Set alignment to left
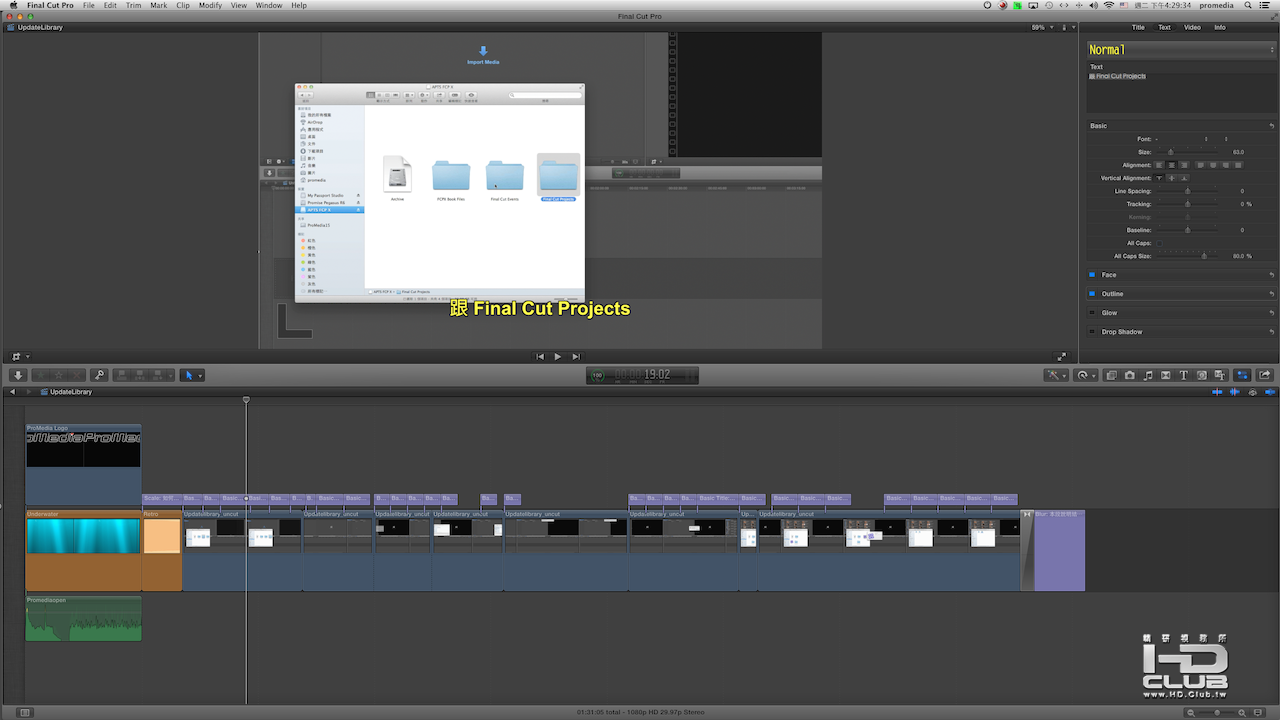This screenshot has height=720, width=1280. click(x=1160, y=165)
